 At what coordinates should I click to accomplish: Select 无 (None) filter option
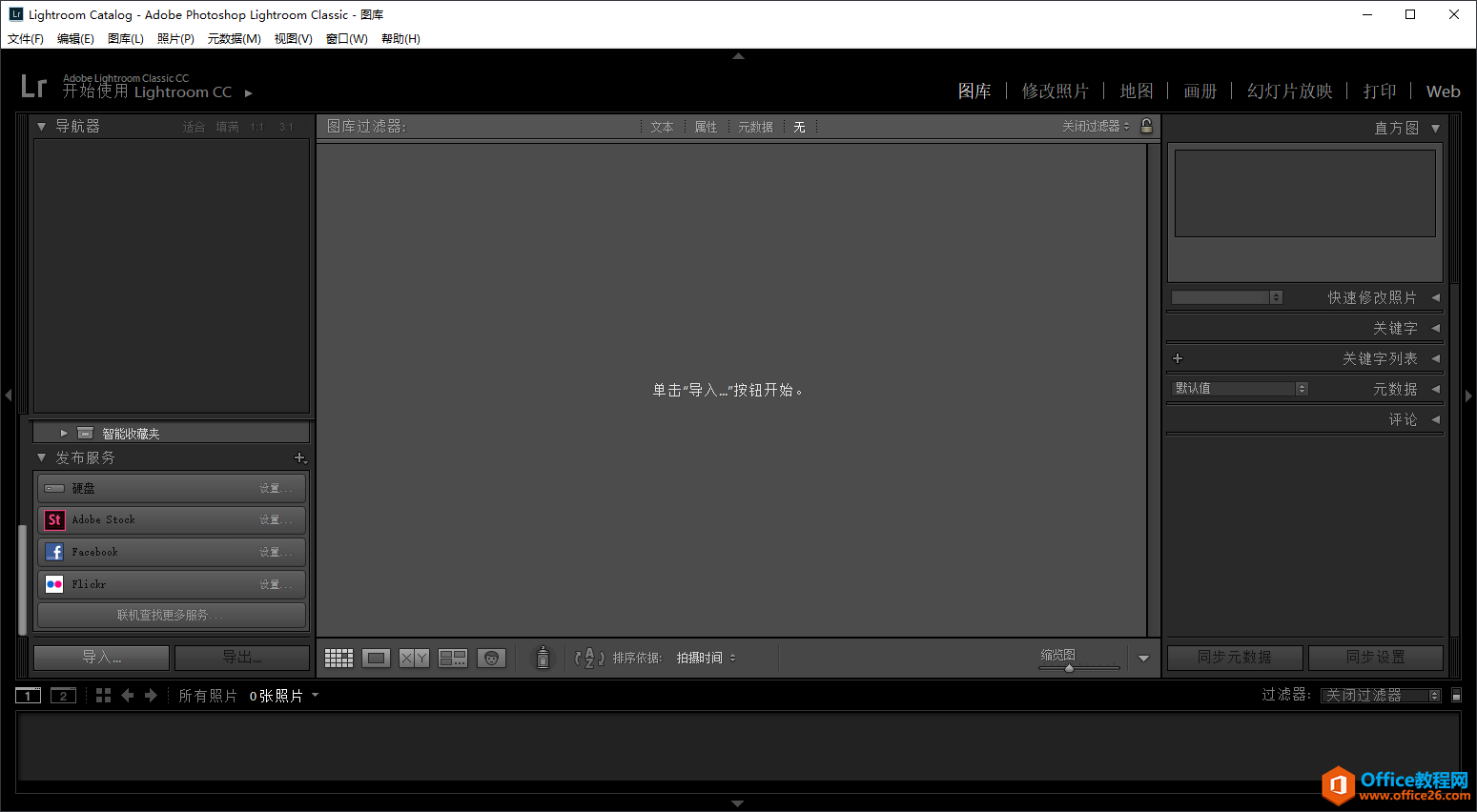coord(799,127)
